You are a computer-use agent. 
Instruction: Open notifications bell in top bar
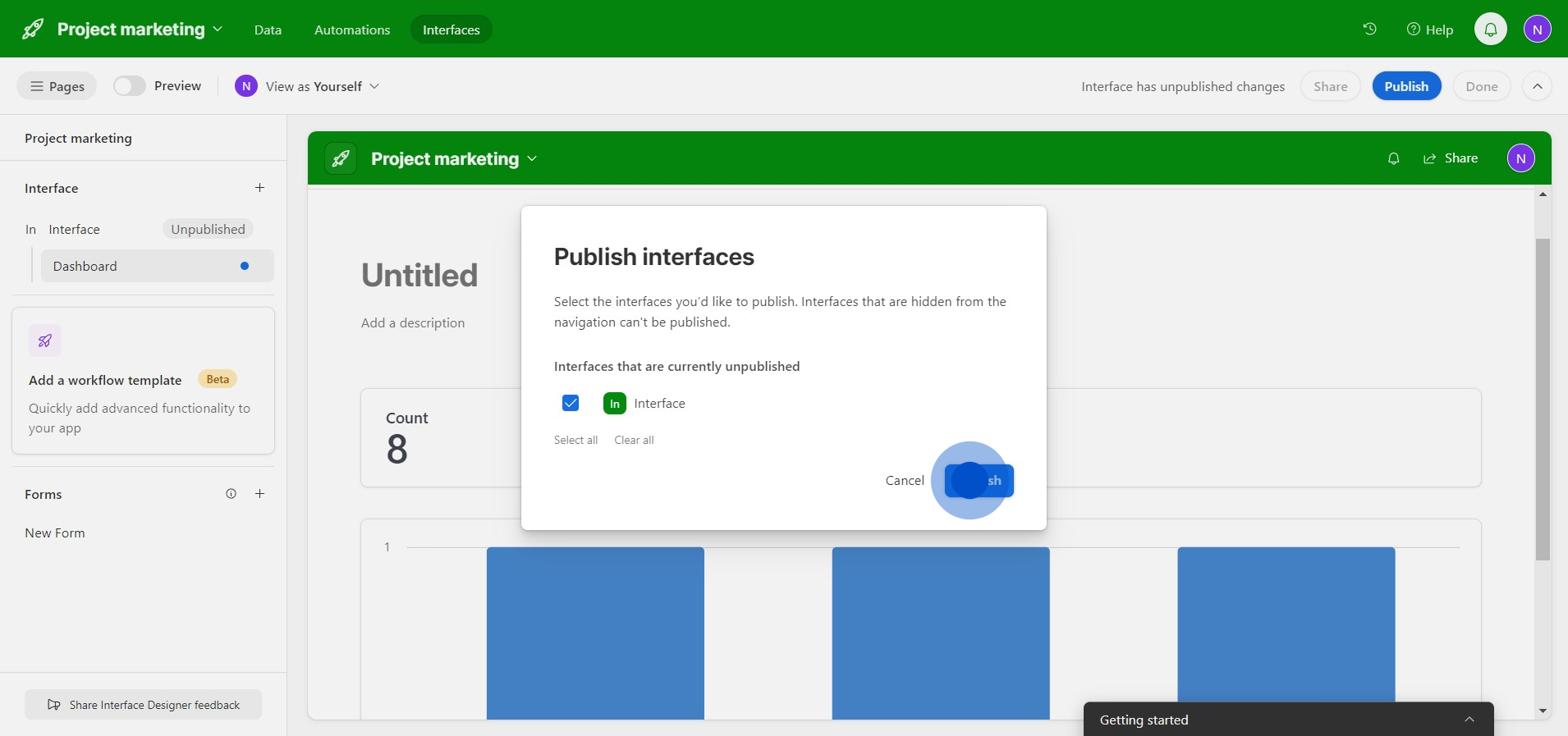(x=1491, y=30)
